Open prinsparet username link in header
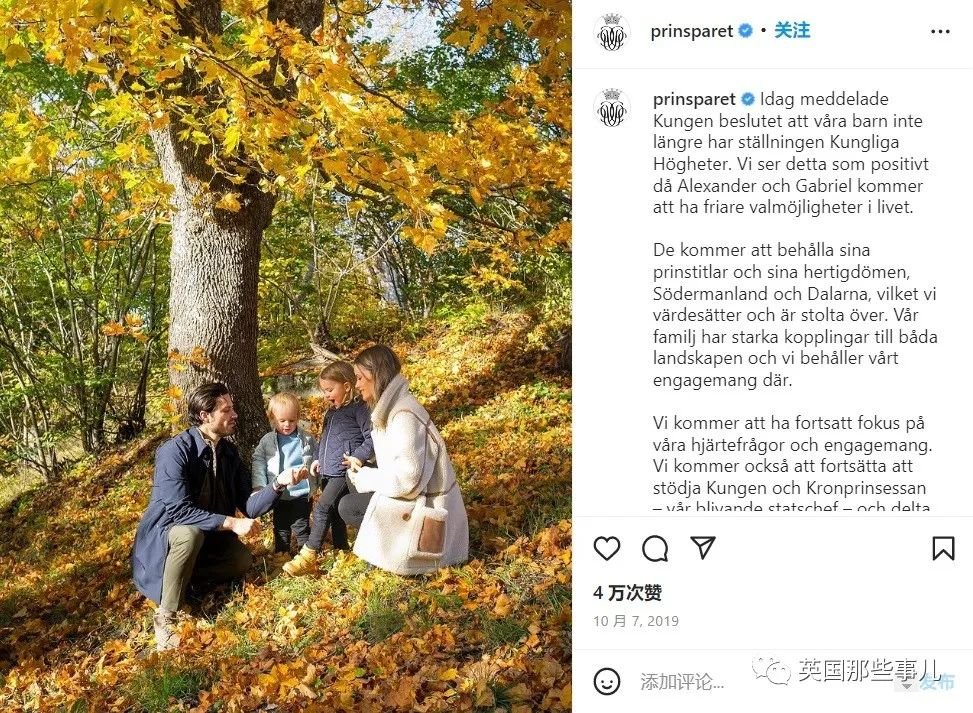Screen dimensions: 973x713 [x=691, y=31]
